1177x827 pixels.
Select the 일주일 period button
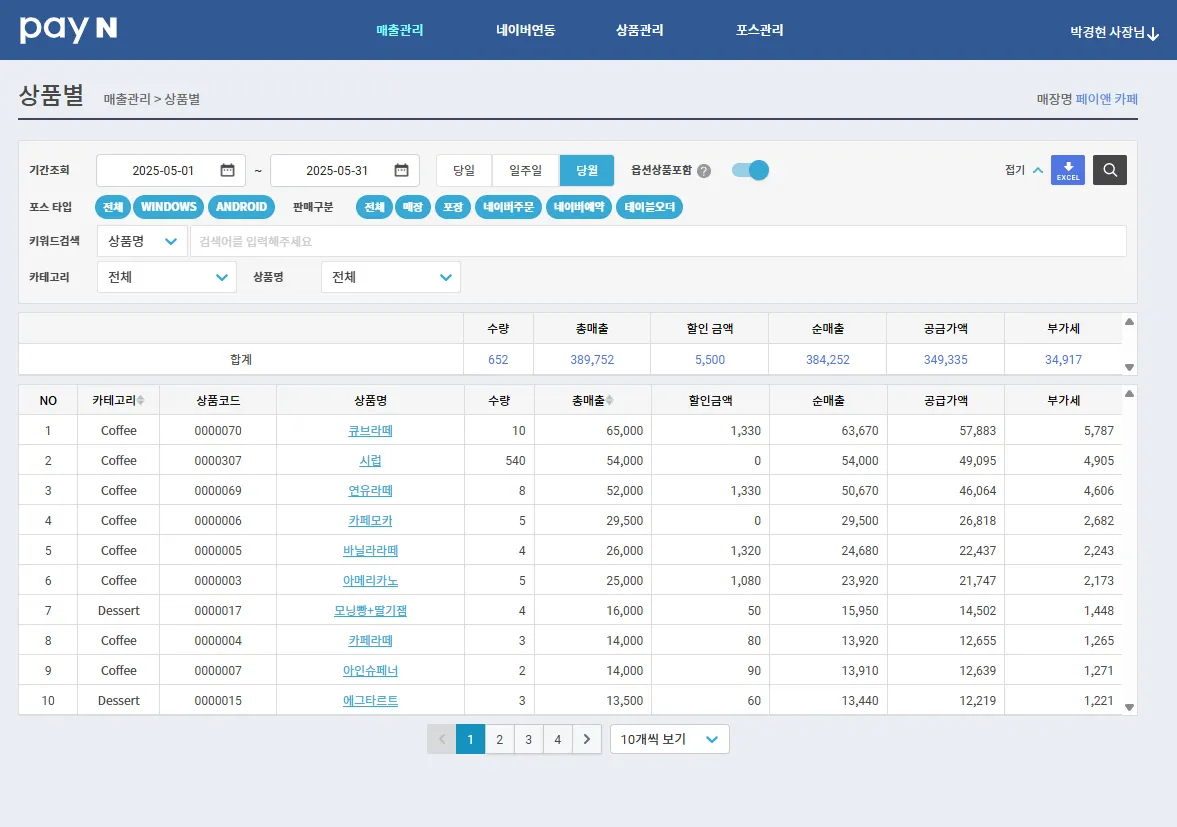tap(525, 170)
